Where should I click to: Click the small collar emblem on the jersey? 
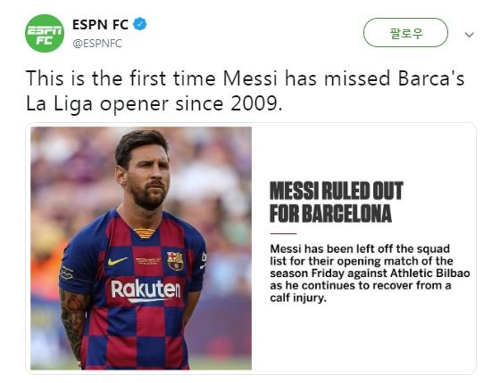[145, 233]
